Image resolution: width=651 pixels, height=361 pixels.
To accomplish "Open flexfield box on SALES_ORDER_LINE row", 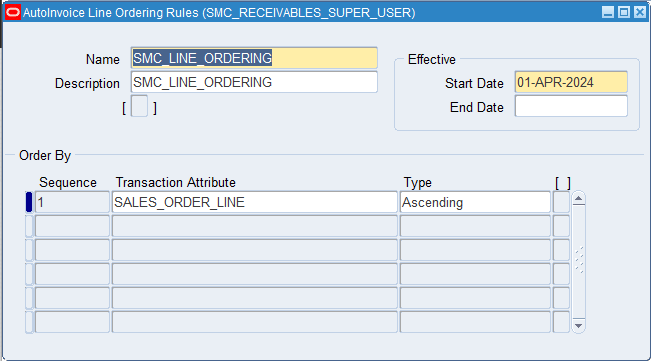I will (x=561, y=202).
